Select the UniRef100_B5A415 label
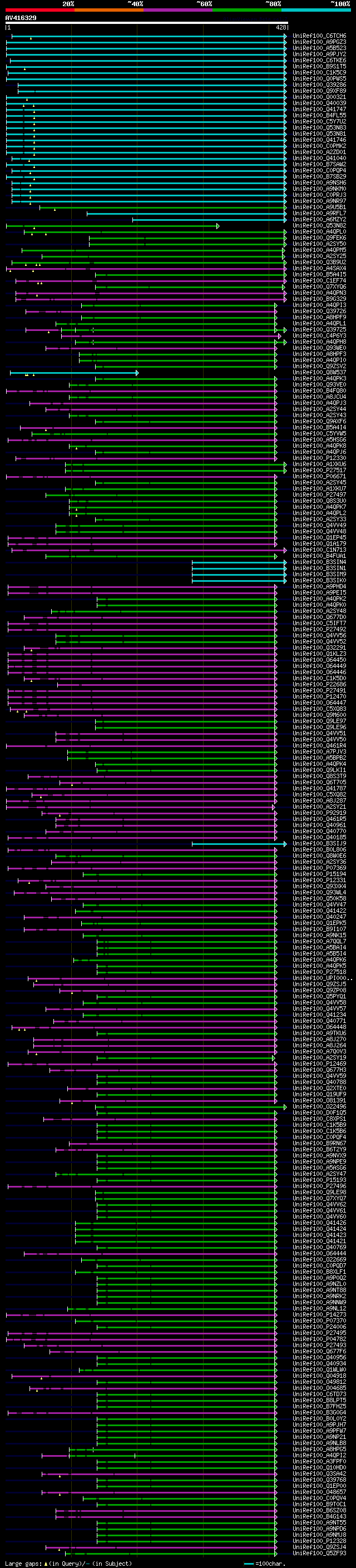The width and height of the screenshot is (356, 1568). coord(319,275)
